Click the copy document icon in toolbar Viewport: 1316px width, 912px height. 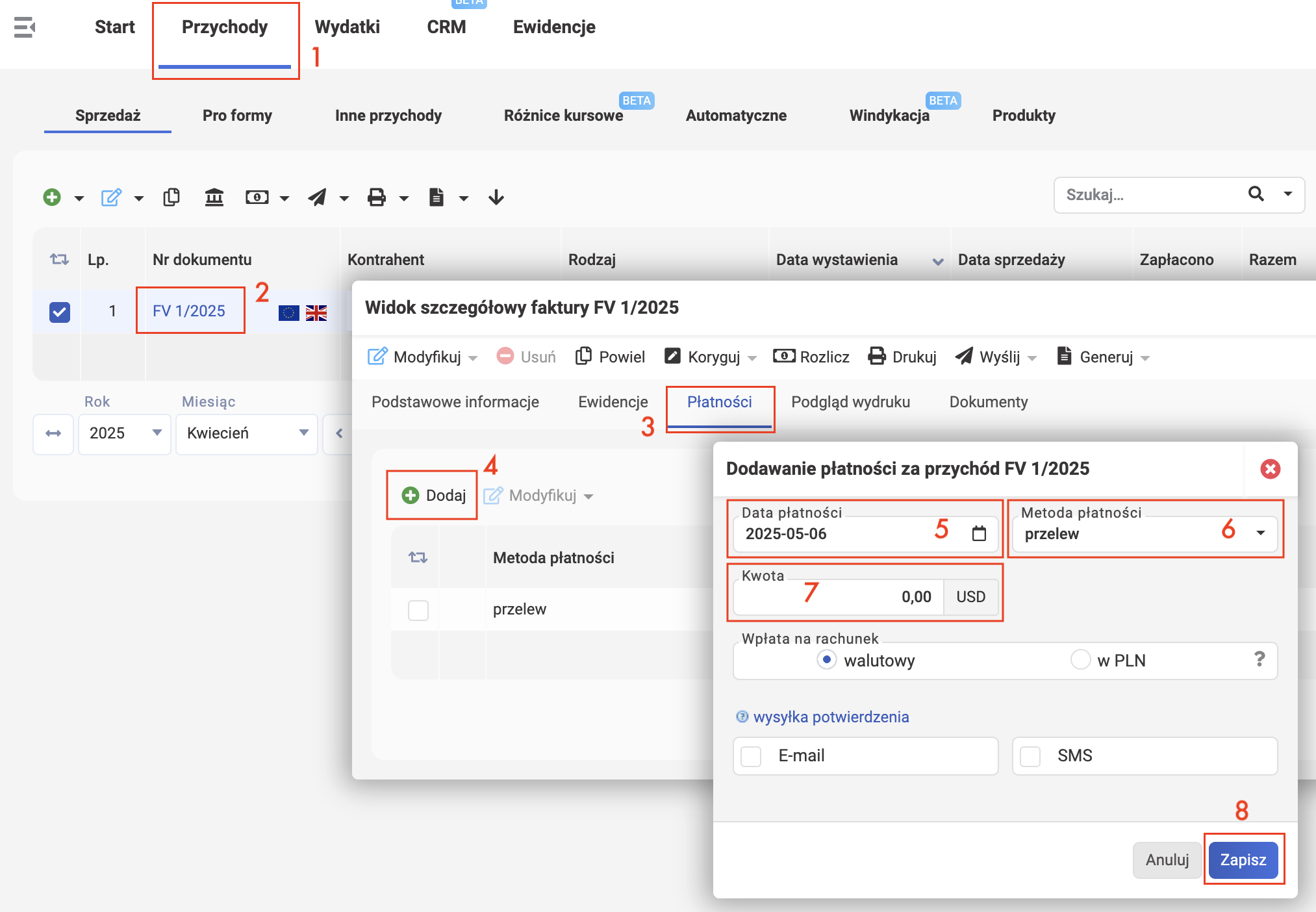(171, 197)
